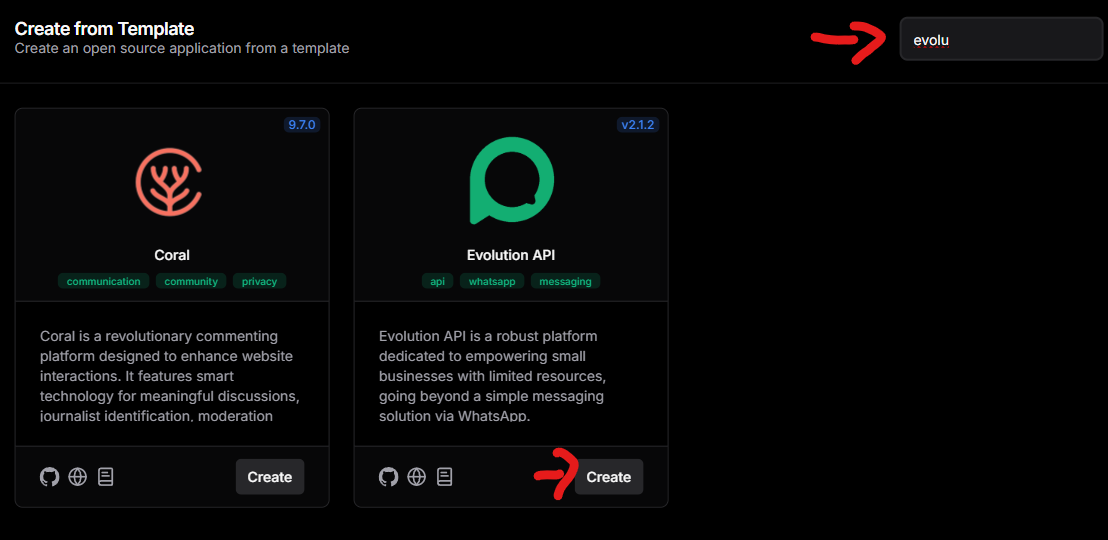
Task: Click the 9.7.0 version badge on Coral
Action: click(x=301, y=125)
